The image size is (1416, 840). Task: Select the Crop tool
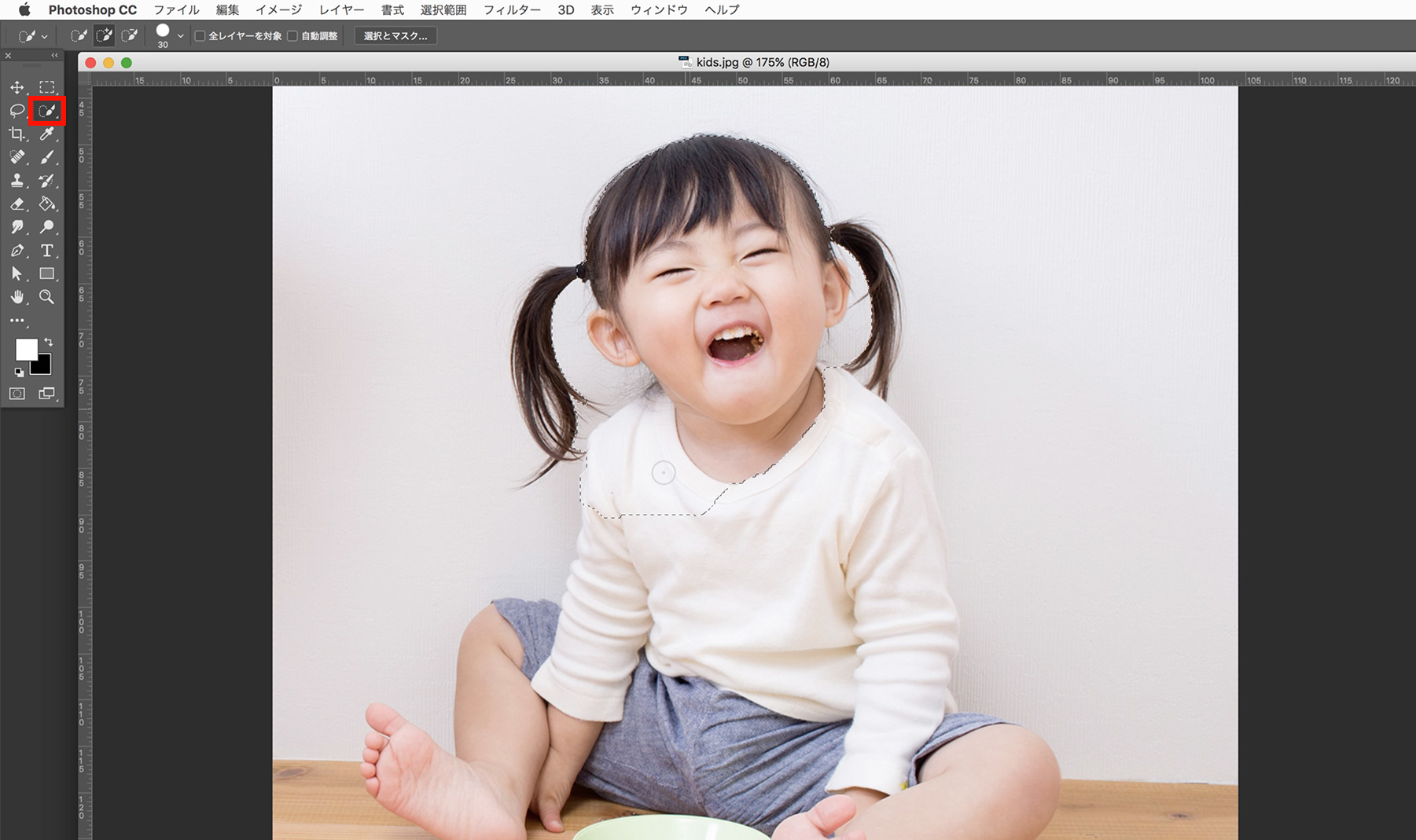point(17,134)
